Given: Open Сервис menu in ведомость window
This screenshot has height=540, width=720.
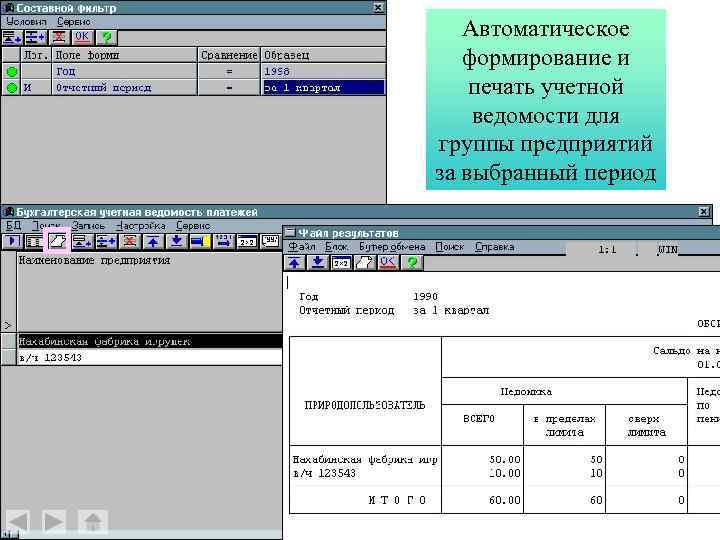Looking at the screenshot, I should 193,225.
